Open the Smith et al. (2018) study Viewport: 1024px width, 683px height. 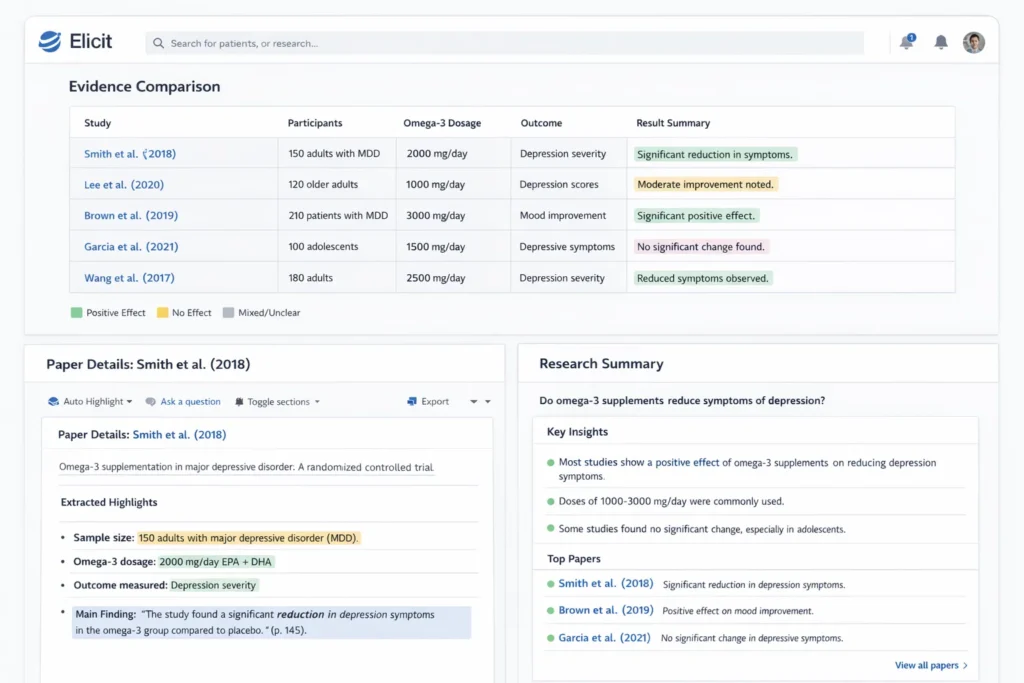click(130, 153)
